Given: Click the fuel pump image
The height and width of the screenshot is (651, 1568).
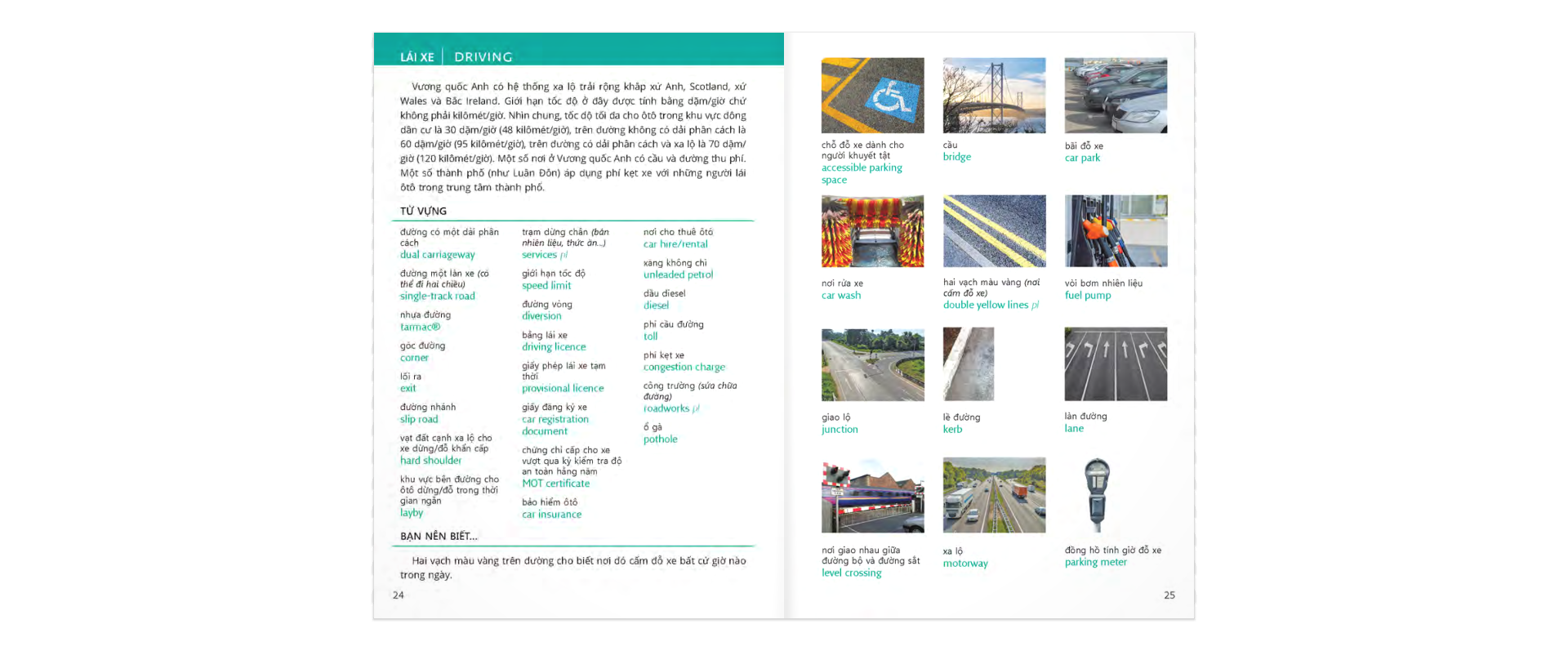Looking at the screenshot, I should tap(1116, 231).
